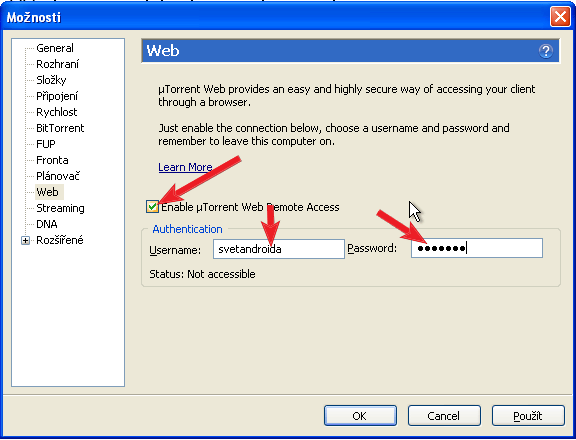Focus the Password input field
This screenshot has height=440, width=576.
[x=477, y=248]
